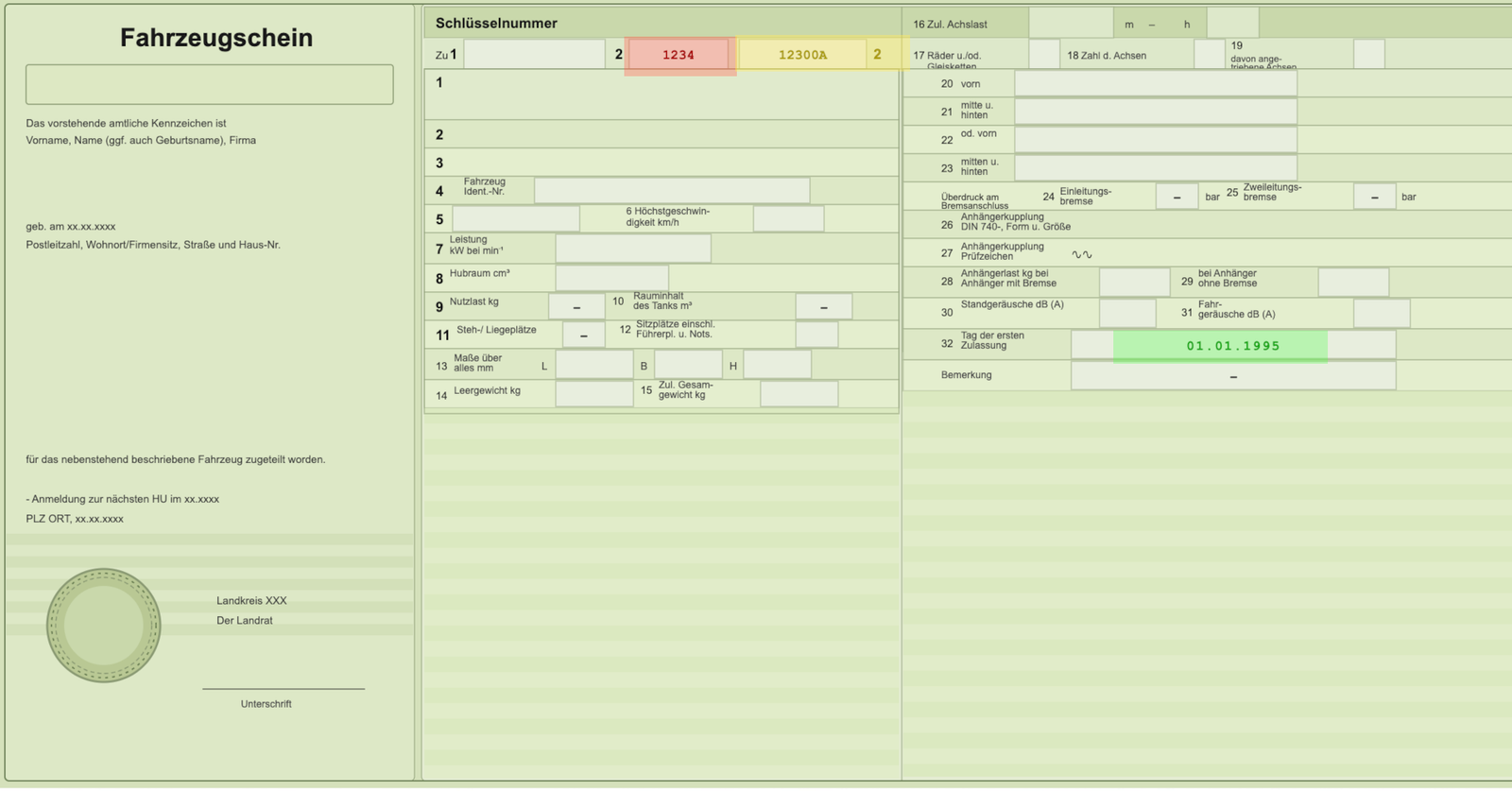Screen dimensions: 1512x791
Task: Click the bei Anhänger ohne Bremse field
Action: [1353, 282]
